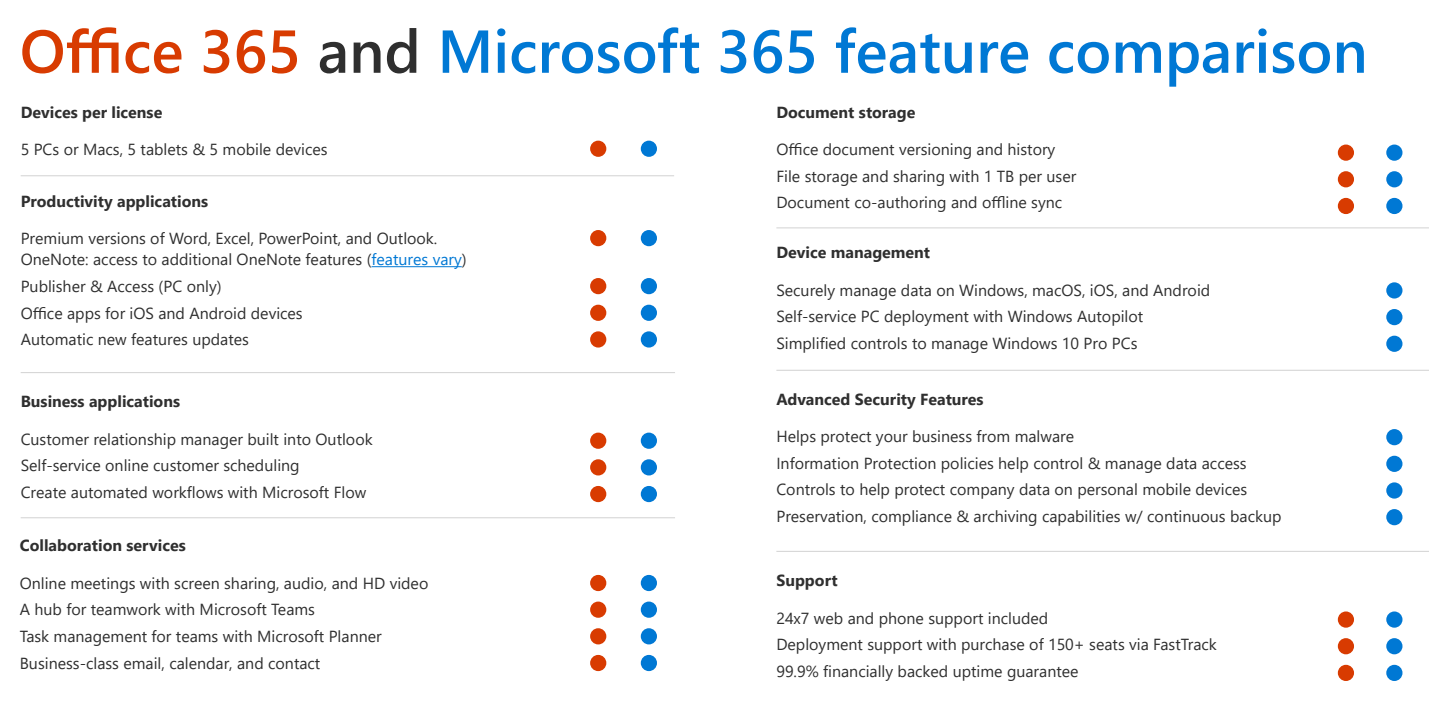This screenshot has width=1429, height=704.
Task: Click the Microsoft 365 feature comparison title
Action: 903,51
